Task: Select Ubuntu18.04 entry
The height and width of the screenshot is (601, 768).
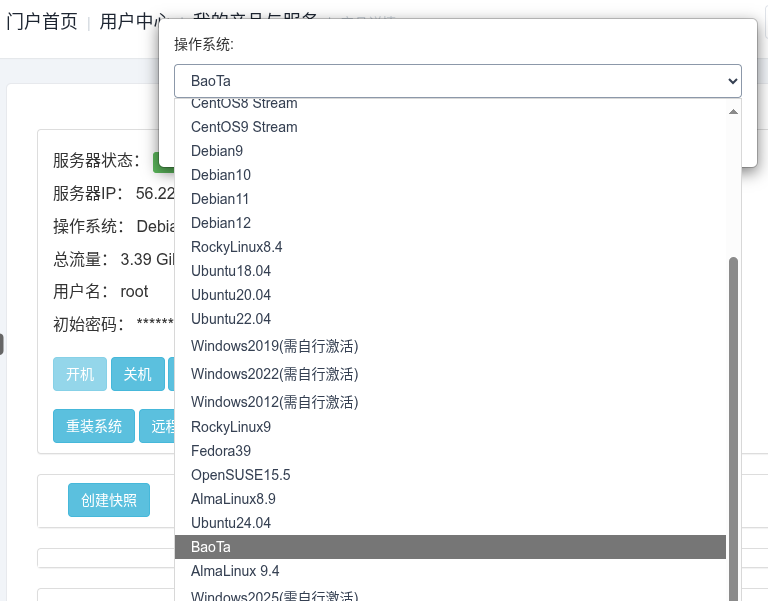Action: [450, 271]
